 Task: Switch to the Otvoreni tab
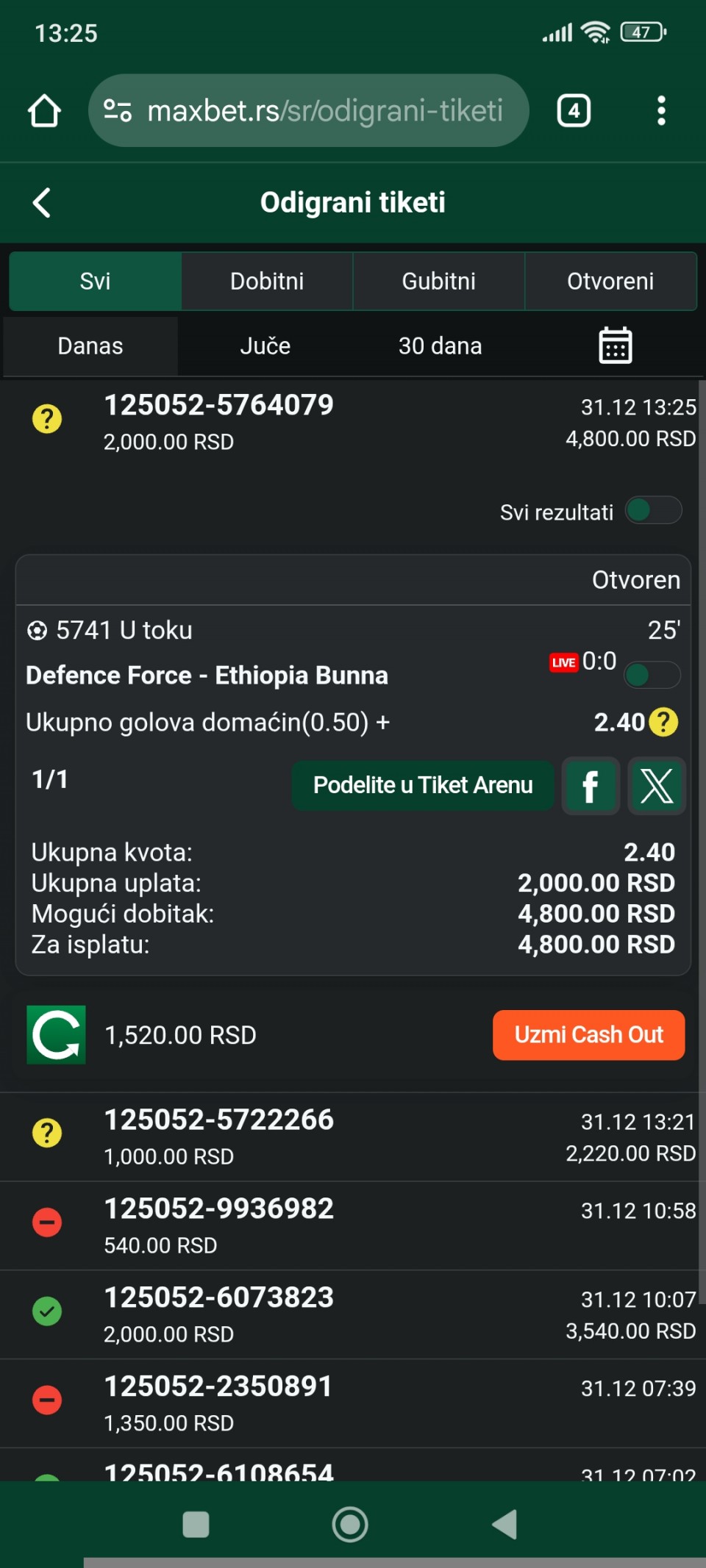click(610, 281)
